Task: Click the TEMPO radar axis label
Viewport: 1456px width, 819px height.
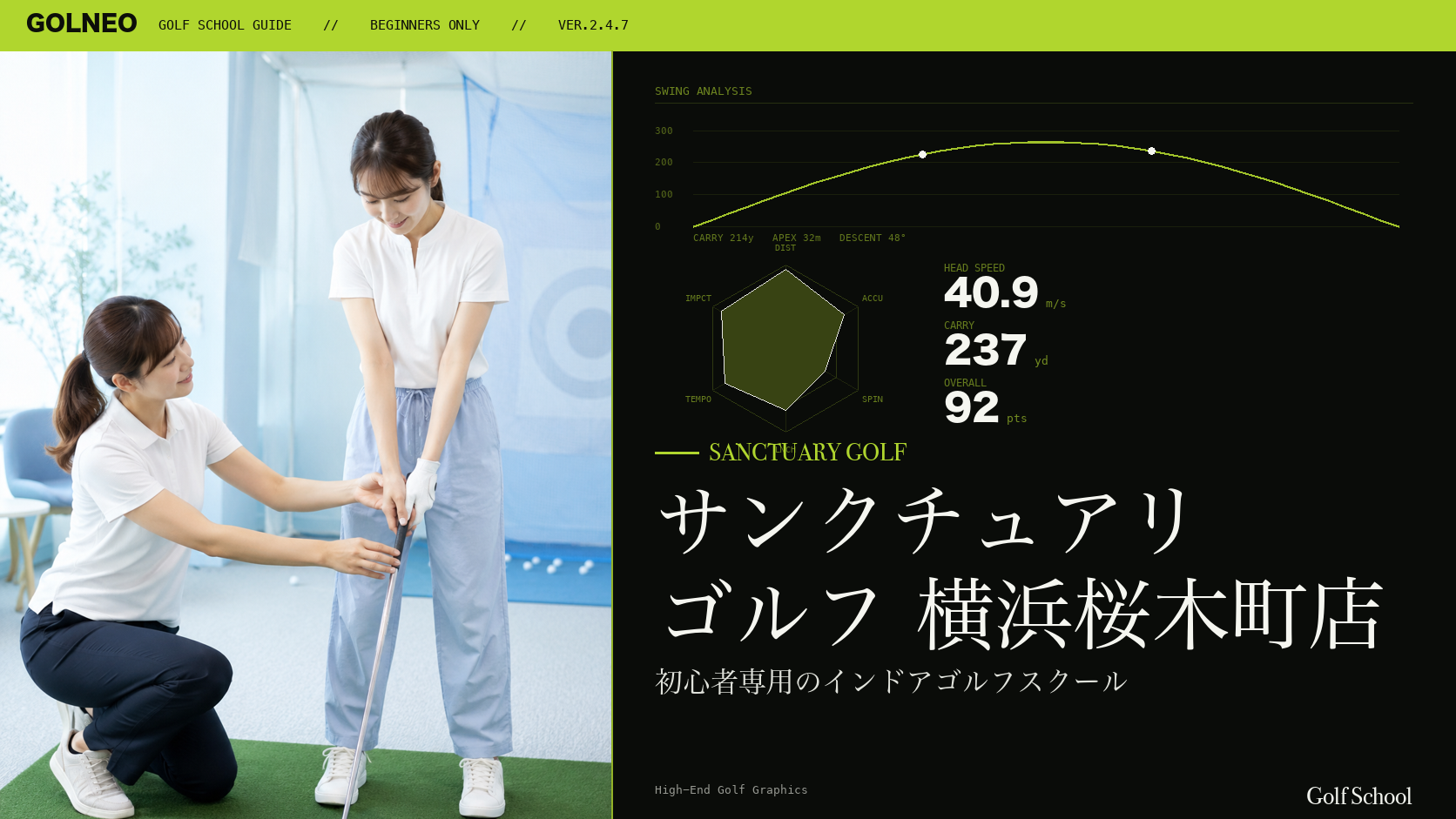Action: pos(698,399)
